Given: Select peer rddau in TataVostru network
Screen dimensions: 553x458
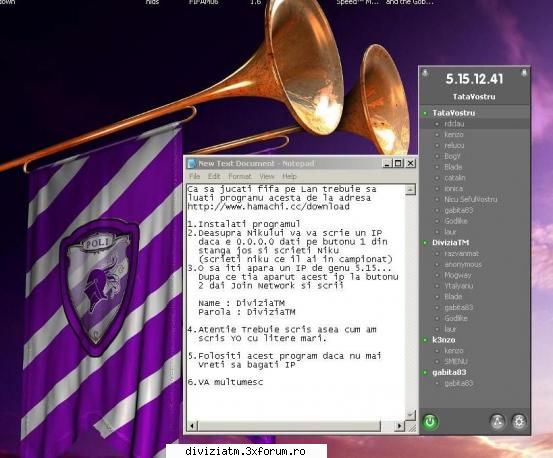Looking at the screenshot, I should coord(474,124).
